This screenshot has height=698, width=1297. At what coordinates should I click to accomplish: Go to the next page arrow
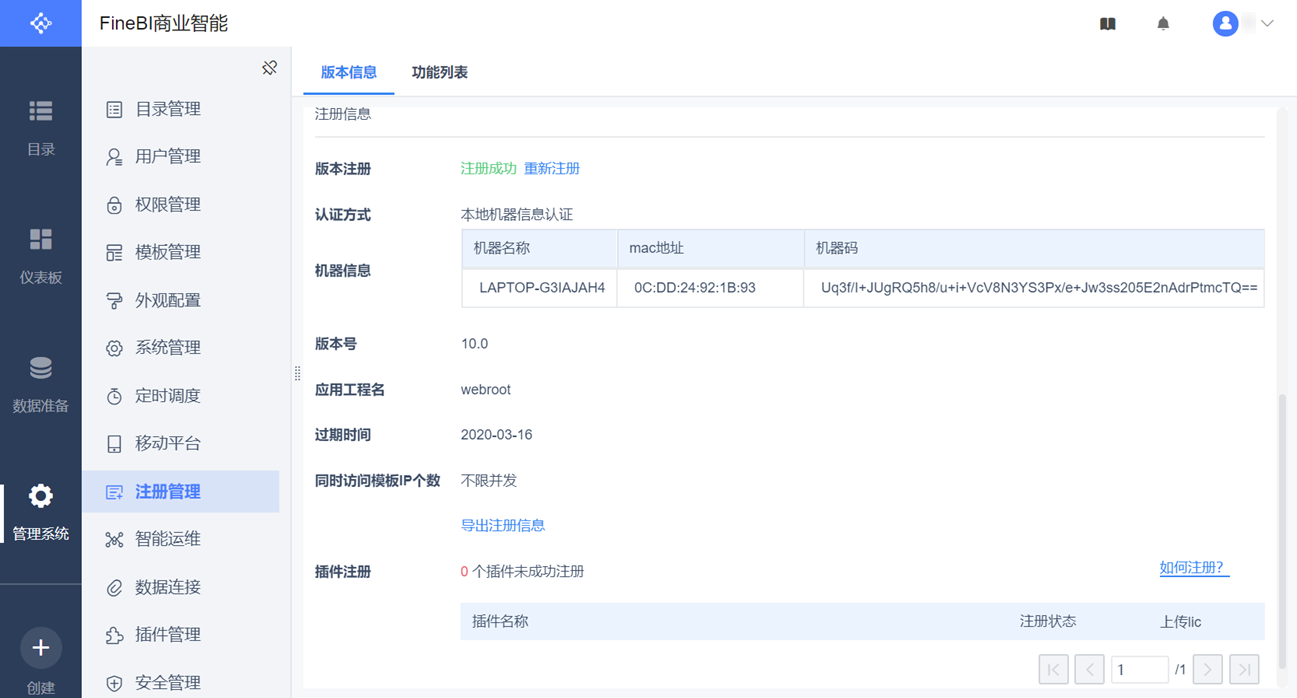point(1208,669)
